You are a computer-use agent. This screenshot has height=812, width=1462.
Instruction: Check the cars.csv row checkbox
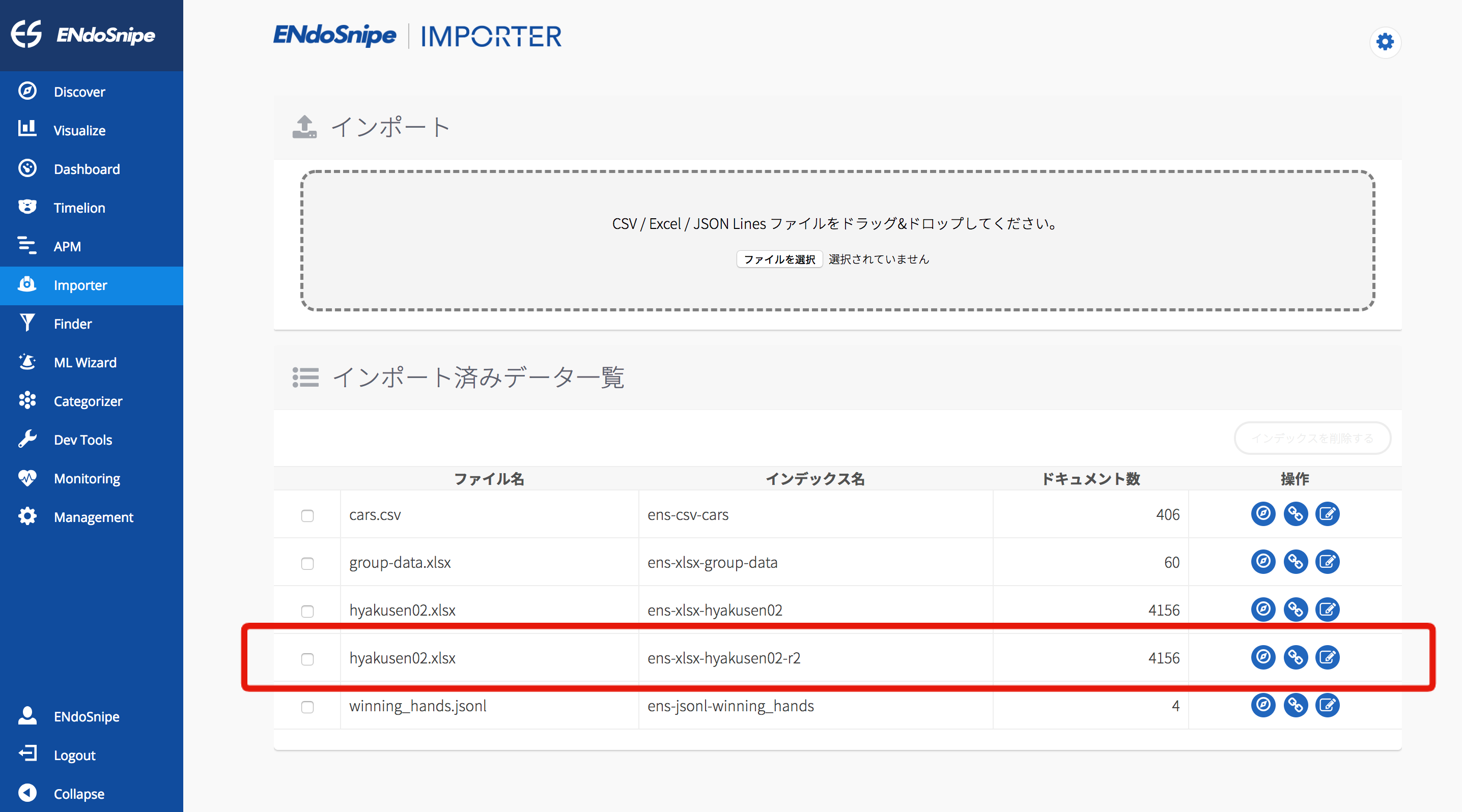click(x=307, y=515)
